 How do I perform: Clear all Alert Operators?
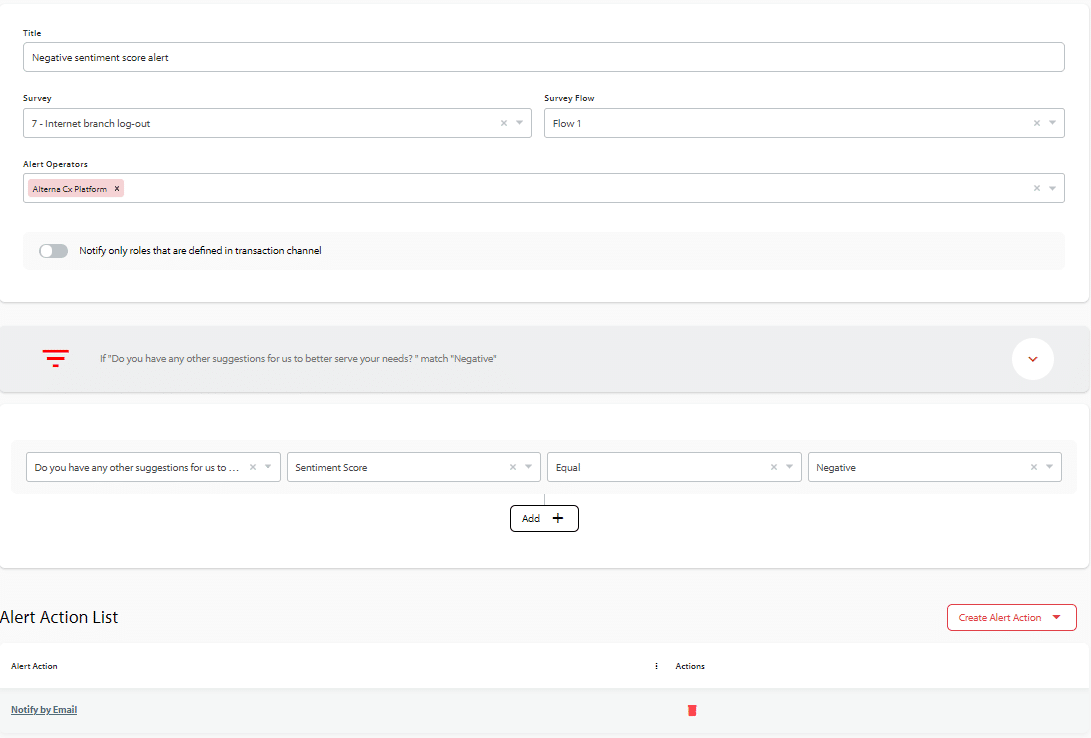1037,188
